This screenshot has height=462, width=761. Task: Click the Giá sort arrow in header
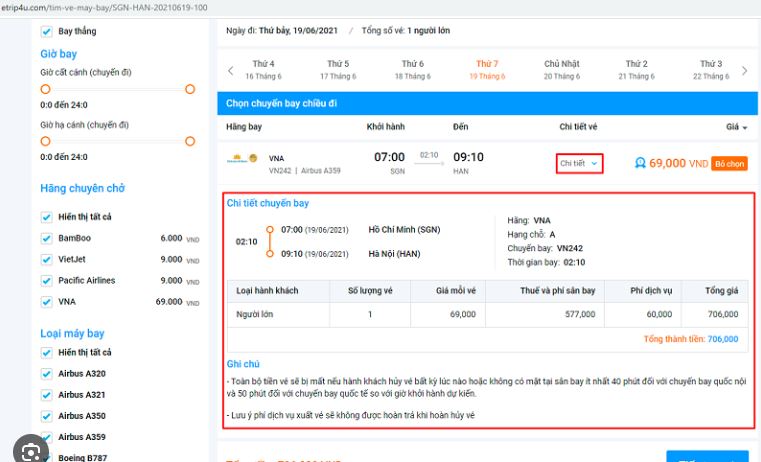pos(745,128)
